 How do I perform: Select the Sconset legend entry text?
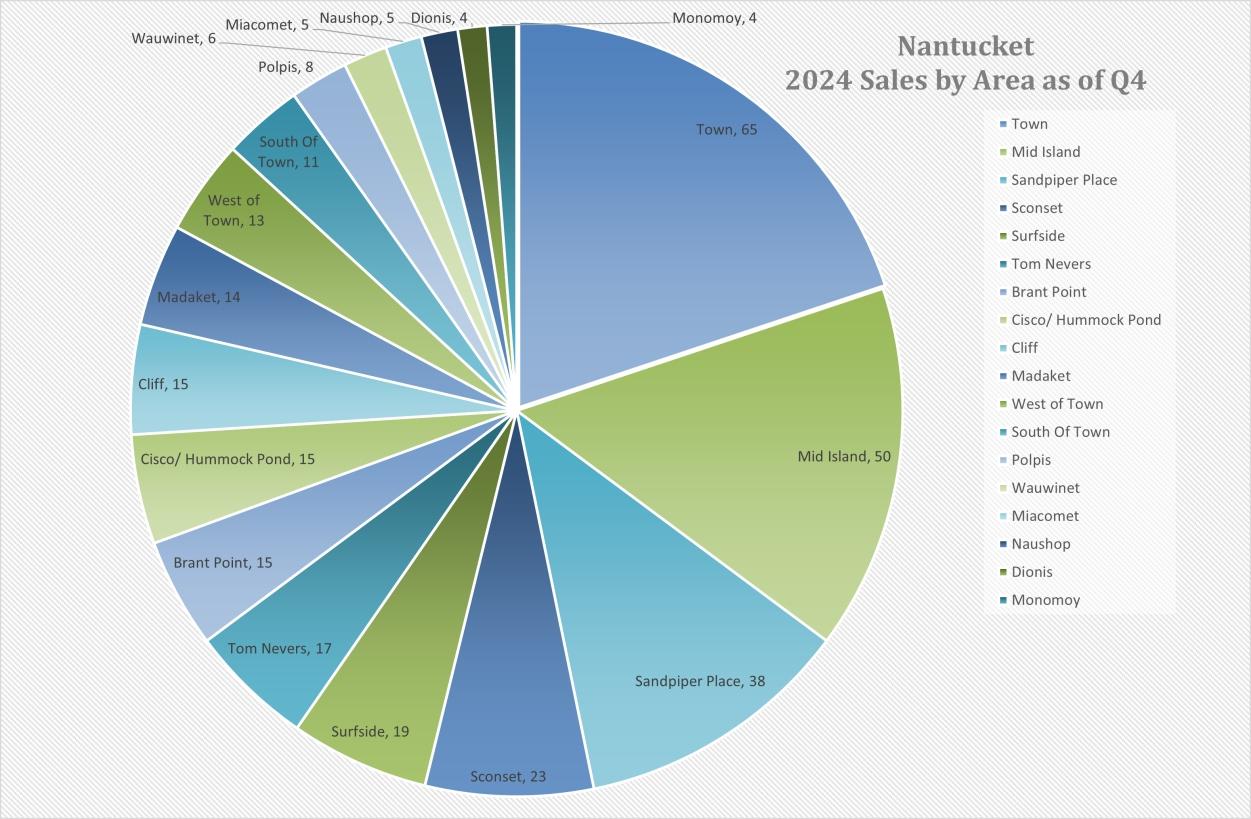(x=1037, y=208)
